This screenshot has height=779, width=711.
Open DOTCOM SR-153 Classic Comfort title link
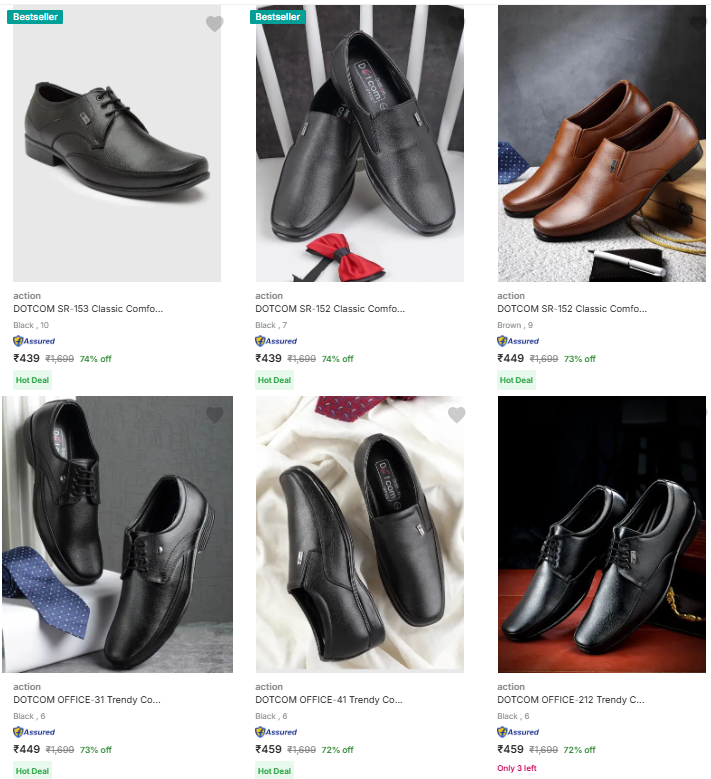(88, 309)
